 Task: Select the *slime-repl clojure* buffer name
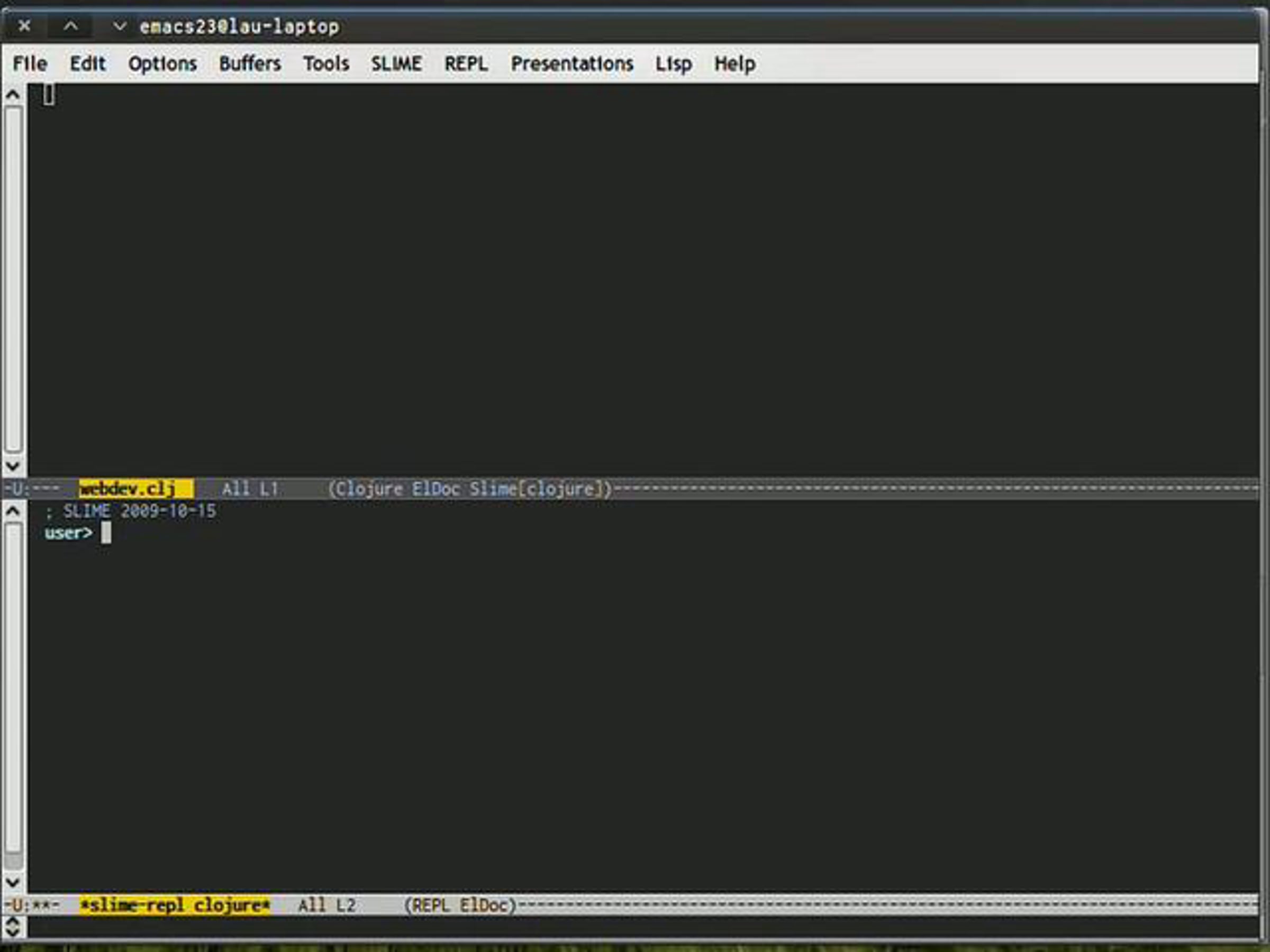pos(175,905)
